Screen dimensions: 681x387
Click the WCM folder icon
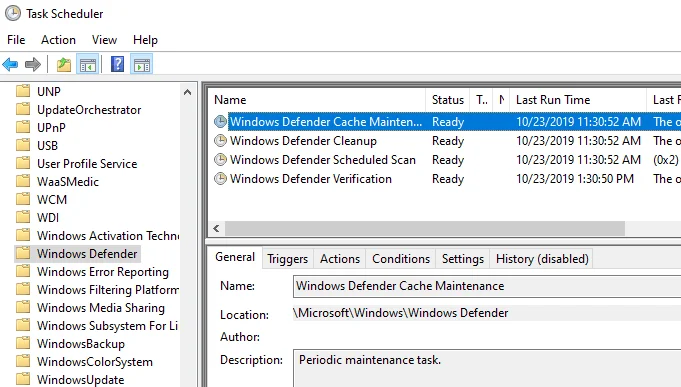[23, 199]
